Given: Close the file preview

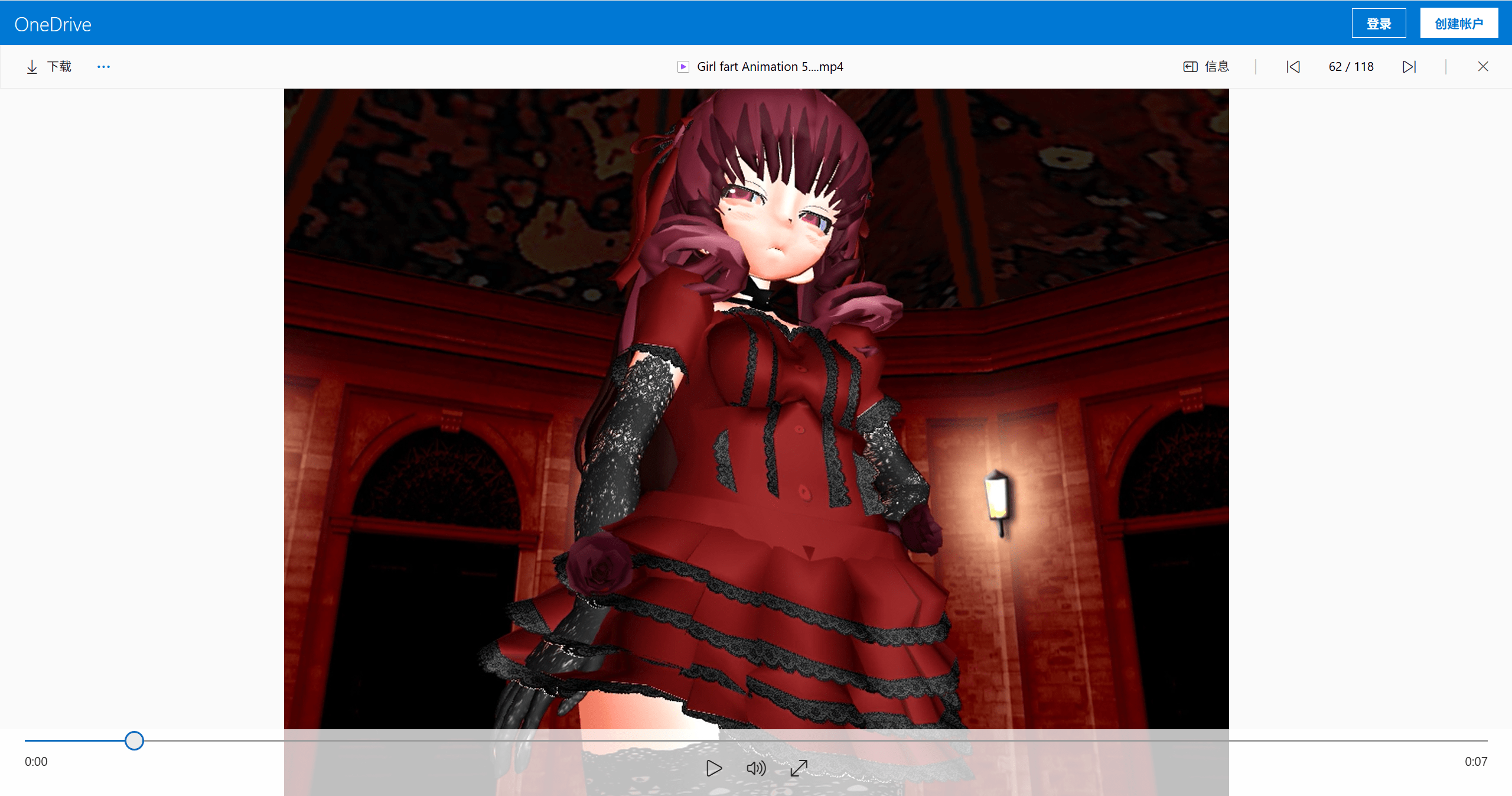Looking at the screenshot, I should [x=1482, y=67].
